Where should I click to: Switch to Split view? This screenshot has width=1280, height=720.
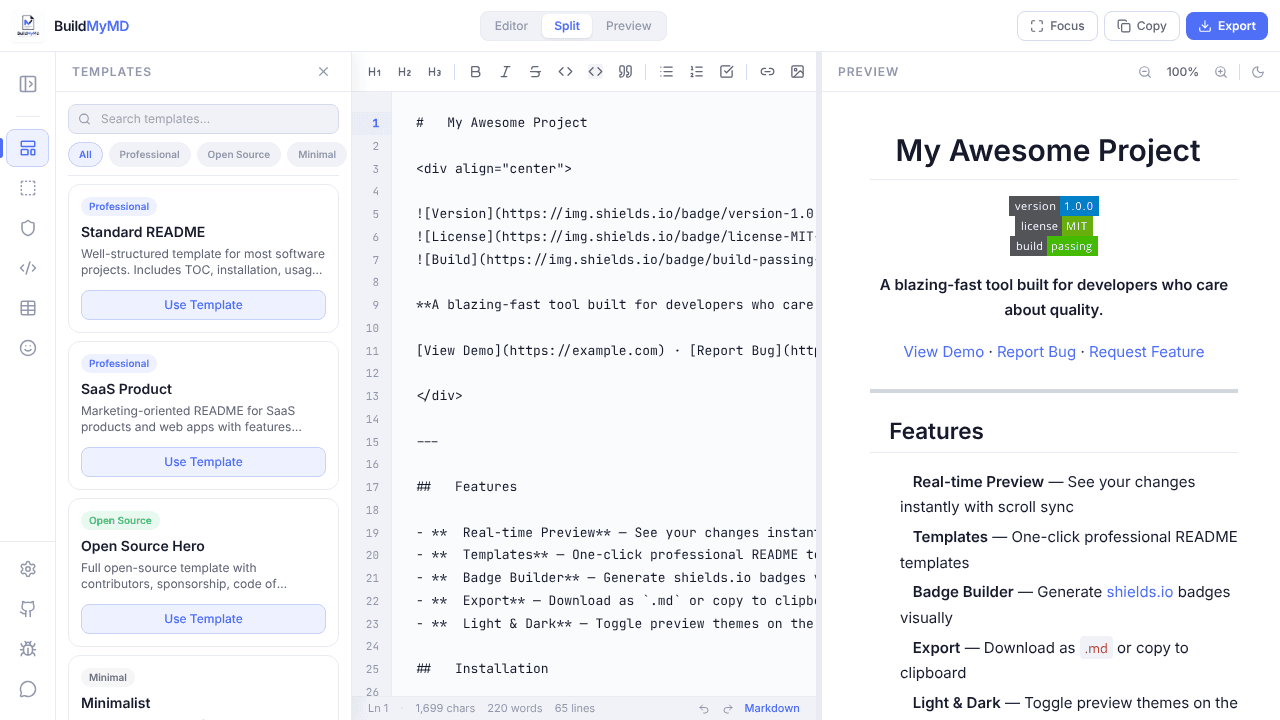567,26
